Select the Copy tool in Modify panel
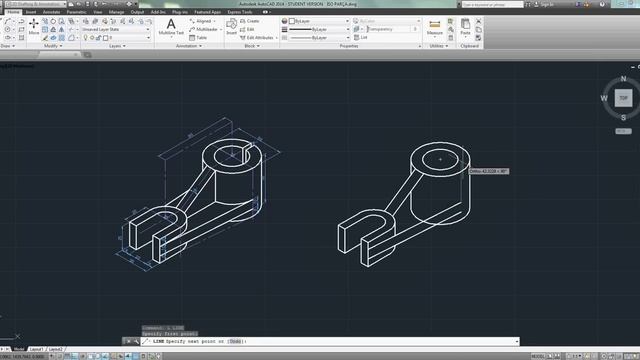Image resolution: width=640 pixels, height=360 pixels. [45, 21]
